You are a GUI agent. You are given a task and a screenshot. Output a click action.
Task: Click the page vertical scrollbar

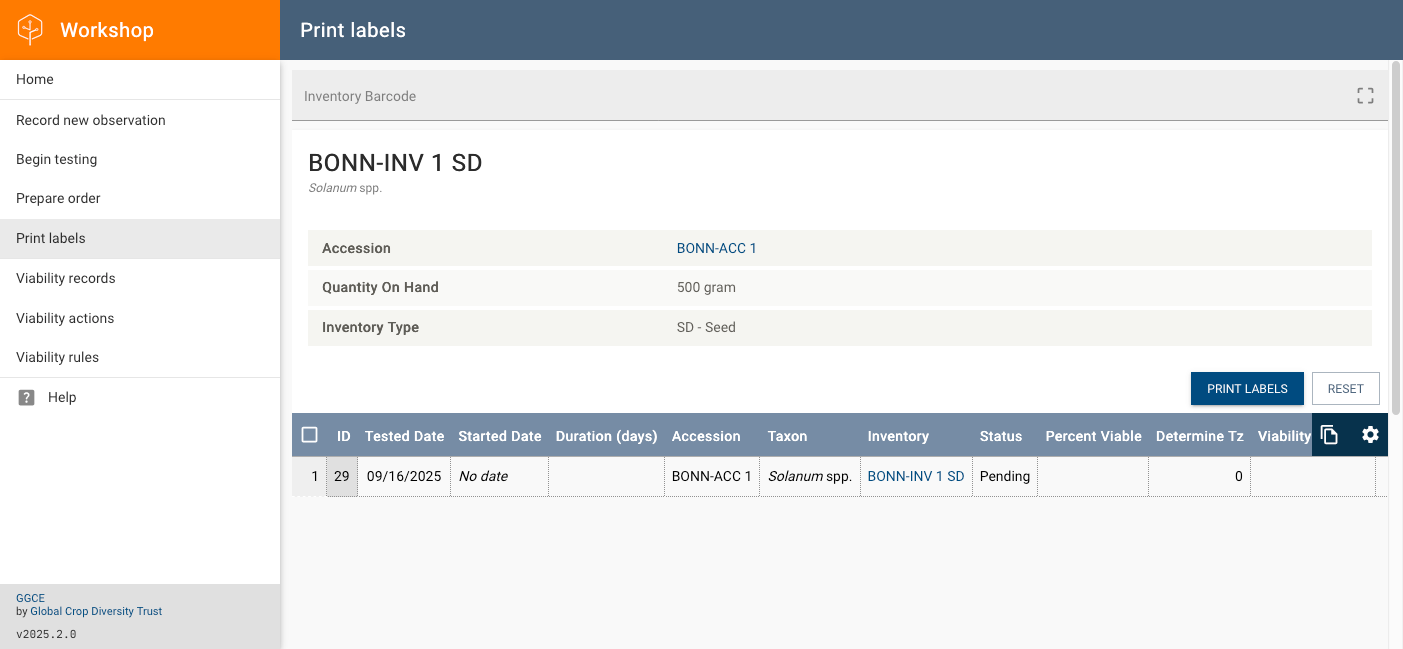[x=1396, y=236]
